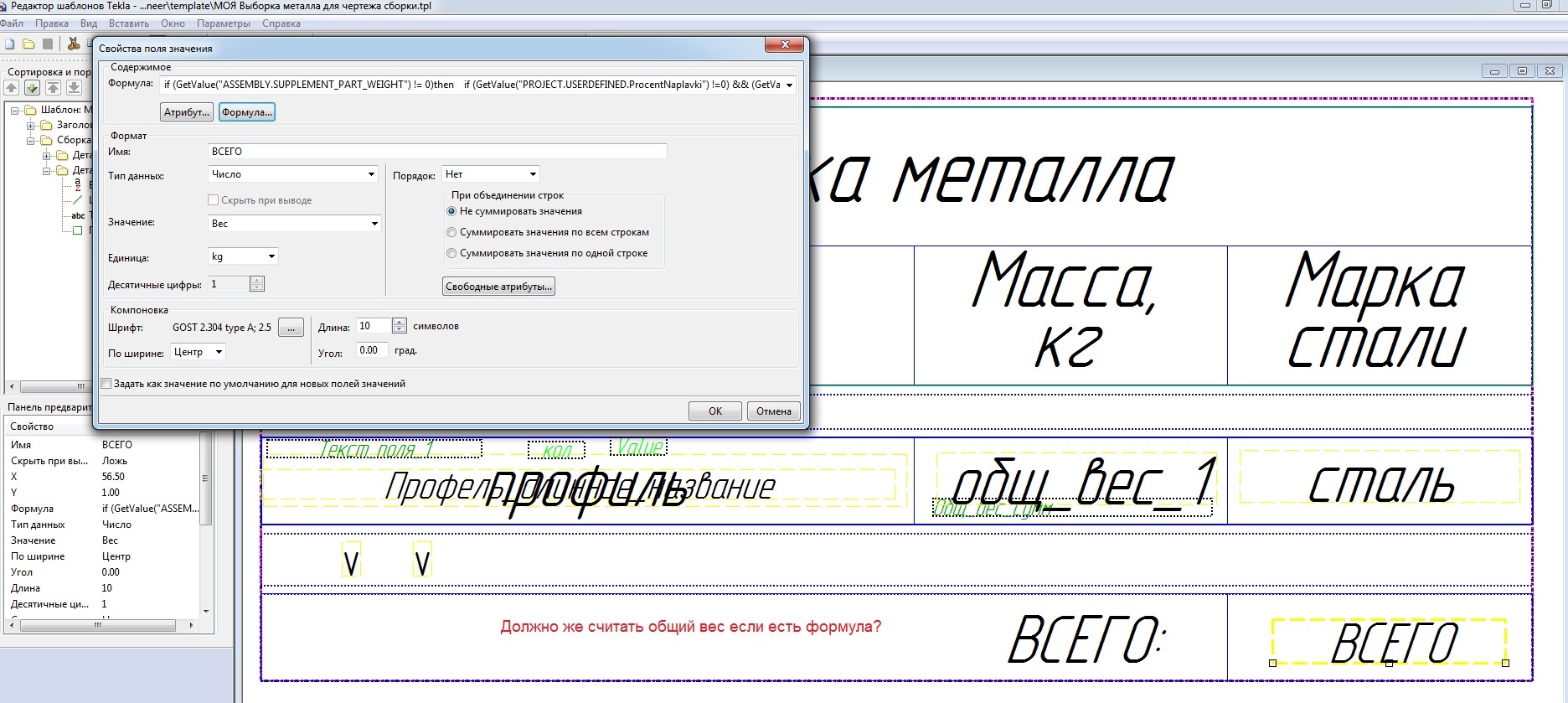This screenshot has height=703, width=1568.
Task: Open the 'Вид' menu
Action: 89,23
